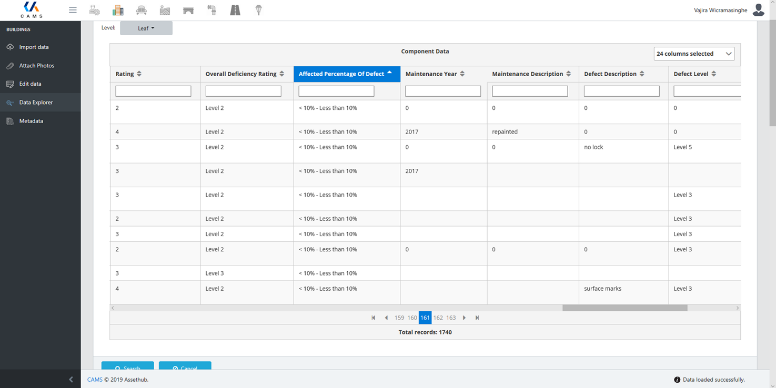Go to next page of results
This screenshot has width=776, height=388.
[464, 318]
